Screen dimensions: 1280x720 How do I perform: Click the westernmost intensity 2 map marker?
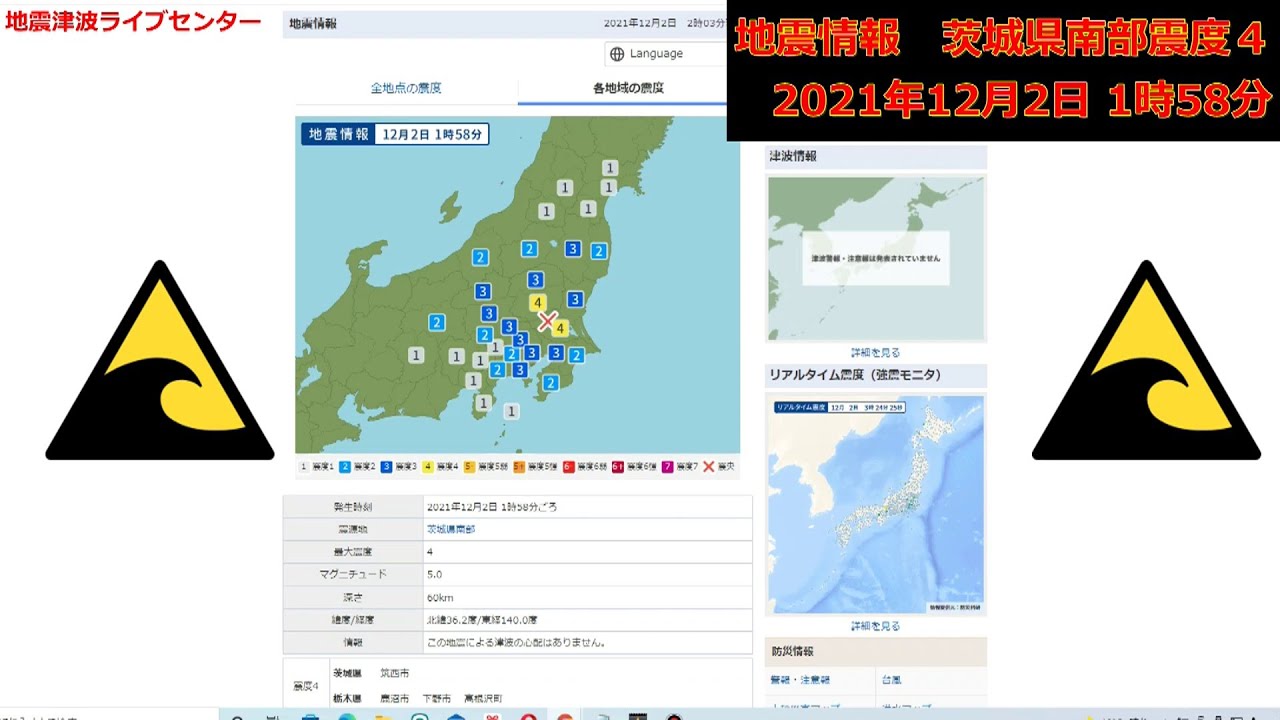pos(436,322)
